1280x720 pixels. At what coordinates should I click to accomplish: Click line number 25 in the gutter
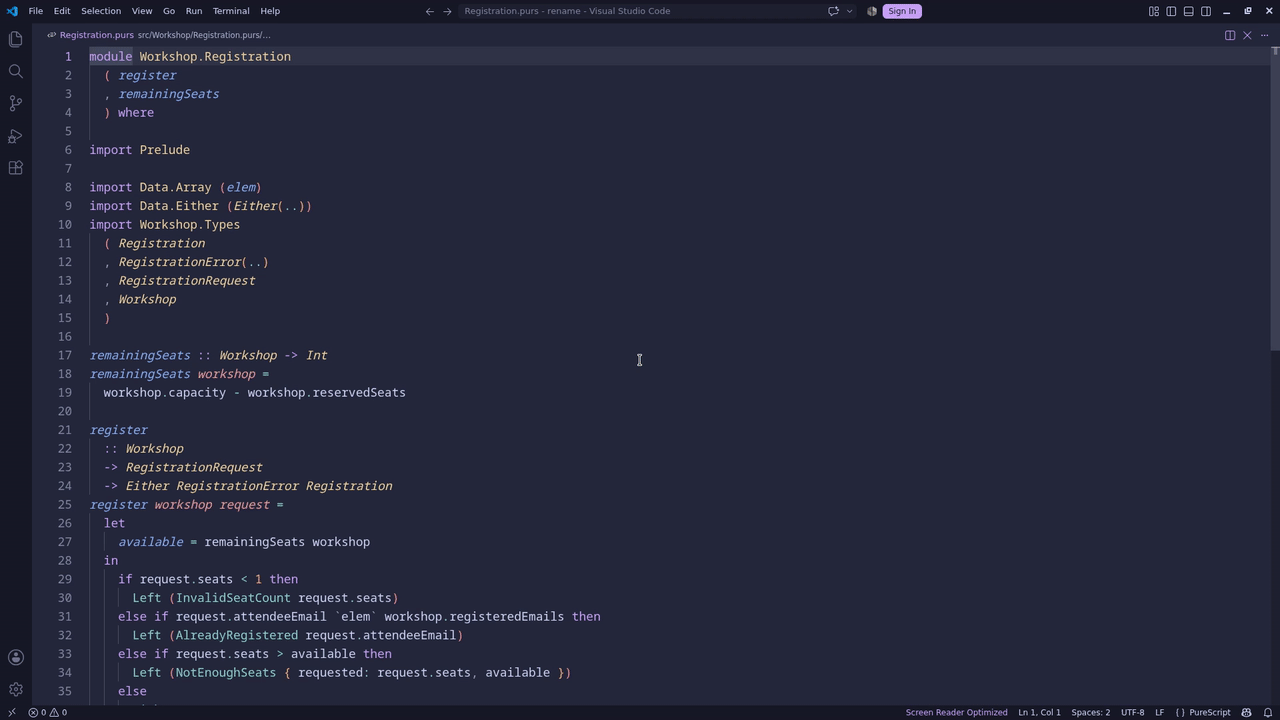click(65, 505)
